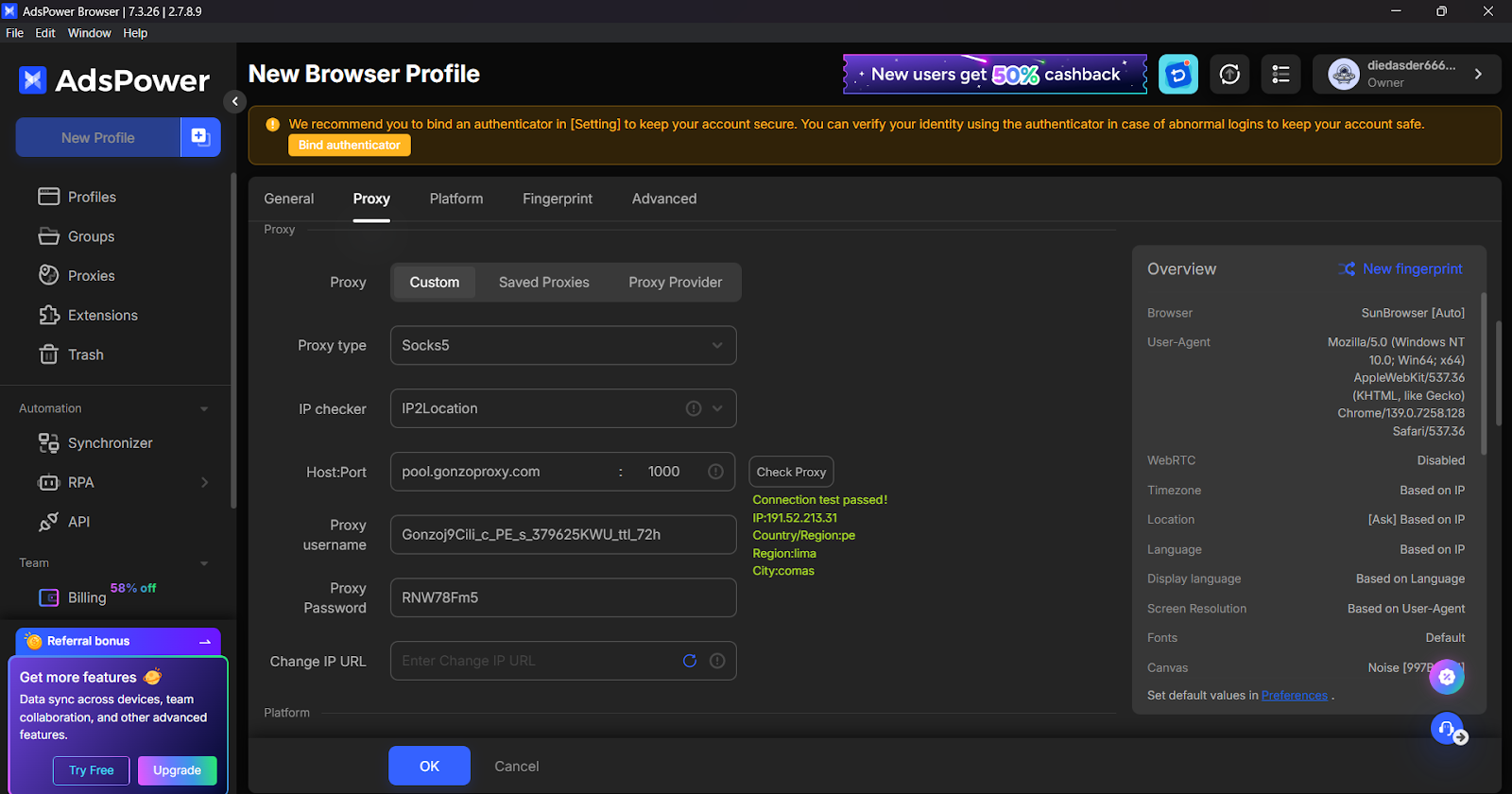Open the headset support chat button

pos(1447,729)
